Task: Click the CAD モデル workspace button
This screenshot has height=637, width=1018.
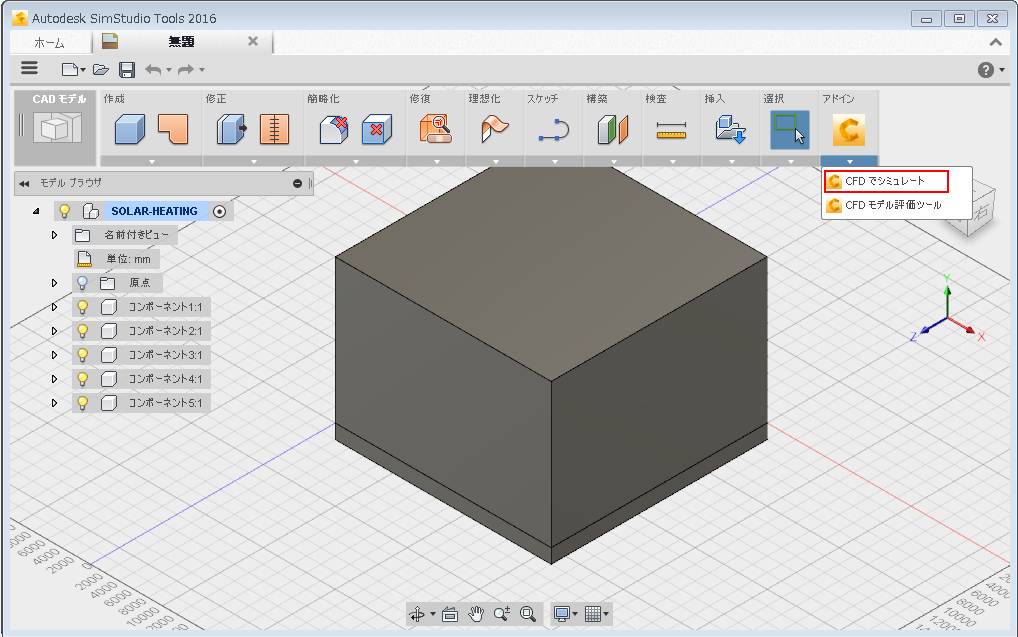Action: 56,127
